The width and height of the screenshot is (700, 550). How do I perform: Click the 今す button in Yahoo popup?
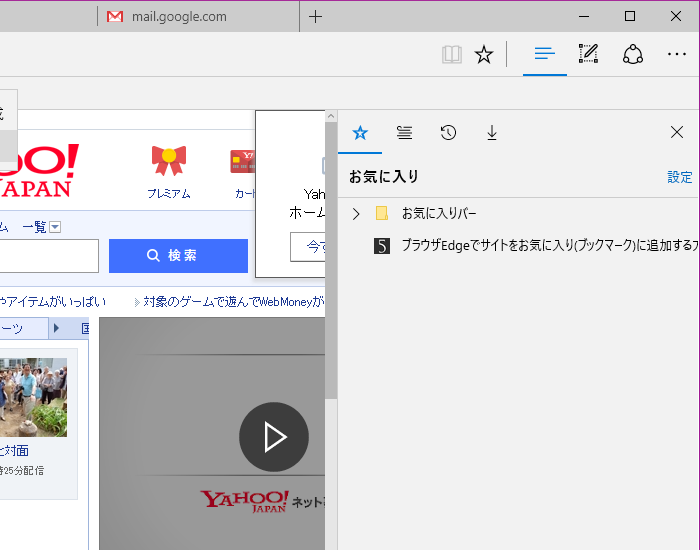coord(308,247)
